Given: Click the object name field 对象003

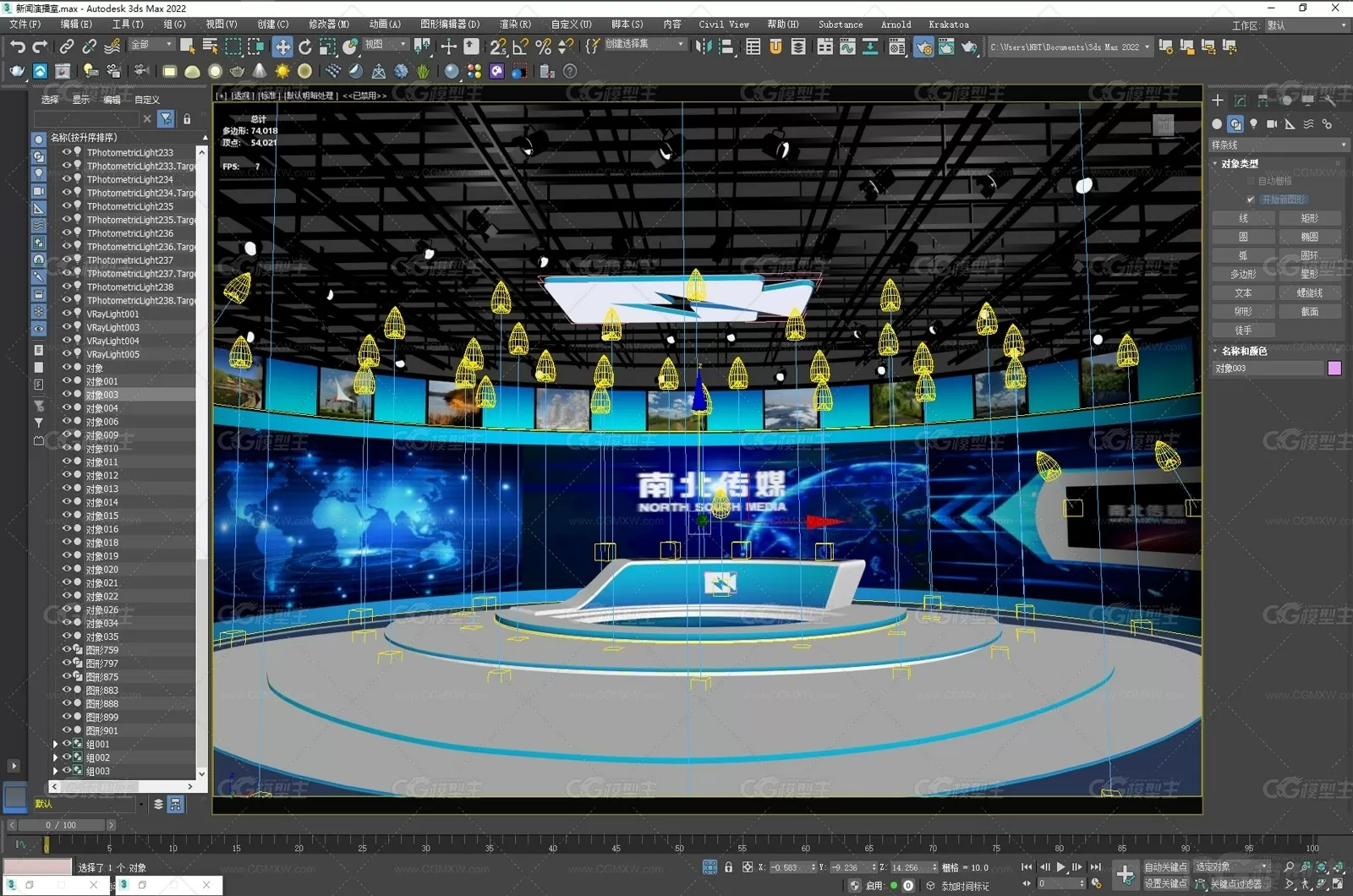Looking at the screenshot, I should (x=1268, y=369).
